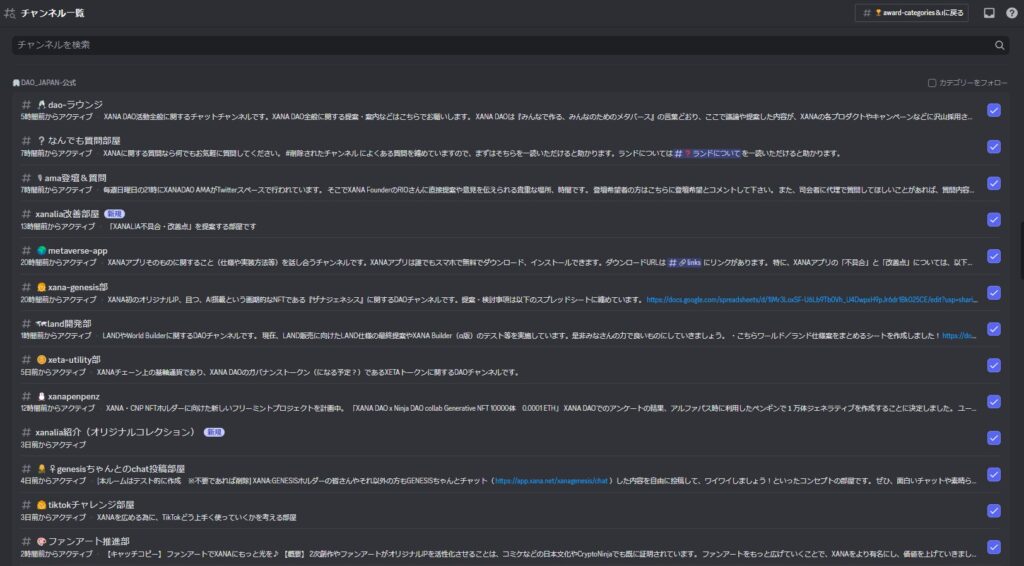The height and width of the screenshot is (566, 1024).
Task: Click the coin emoji before xeta-utility部
Action: [41, 359]
